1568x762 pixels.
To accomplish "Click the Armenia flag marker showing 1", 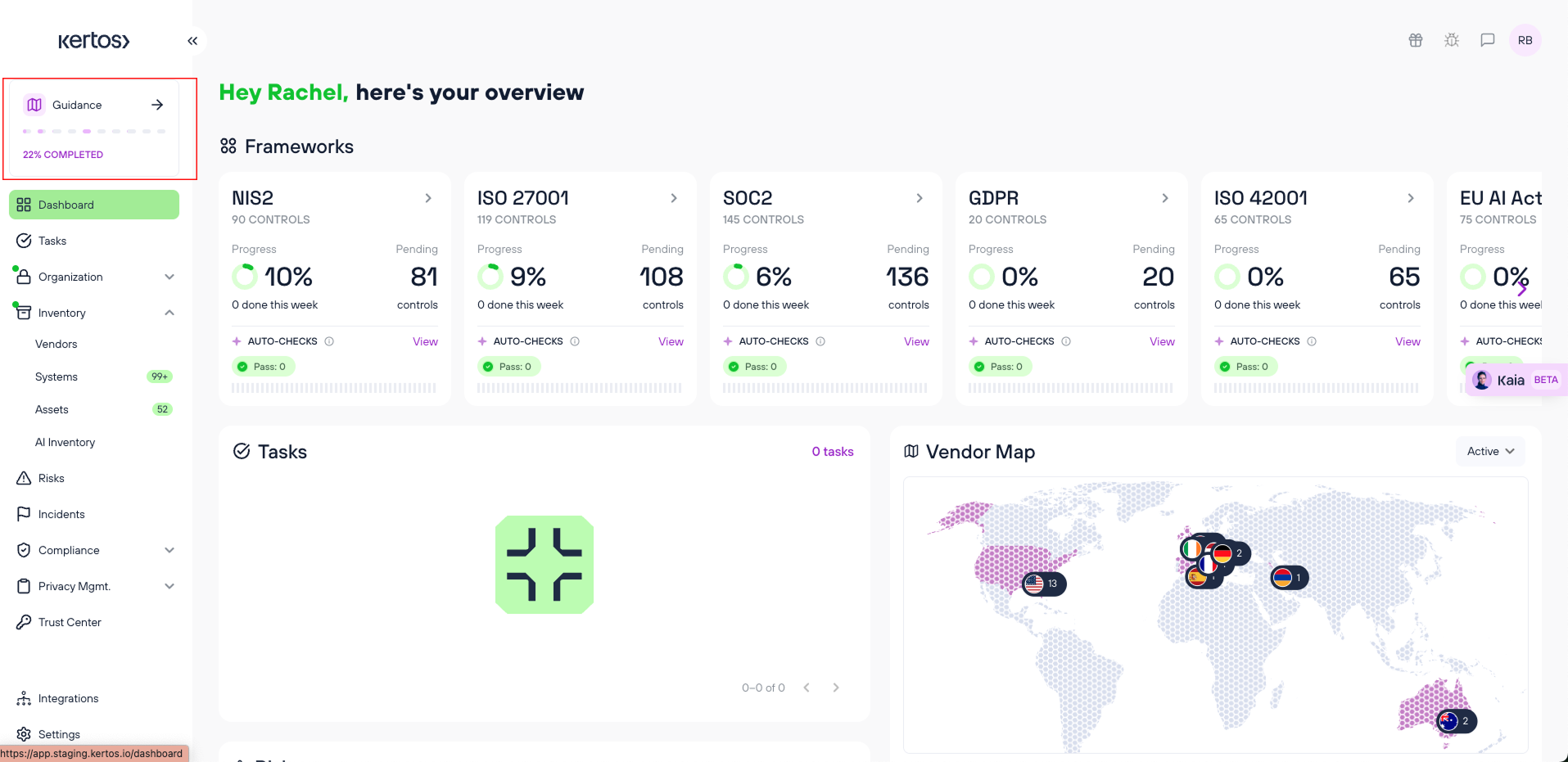I will click(x=1290, y=578).
